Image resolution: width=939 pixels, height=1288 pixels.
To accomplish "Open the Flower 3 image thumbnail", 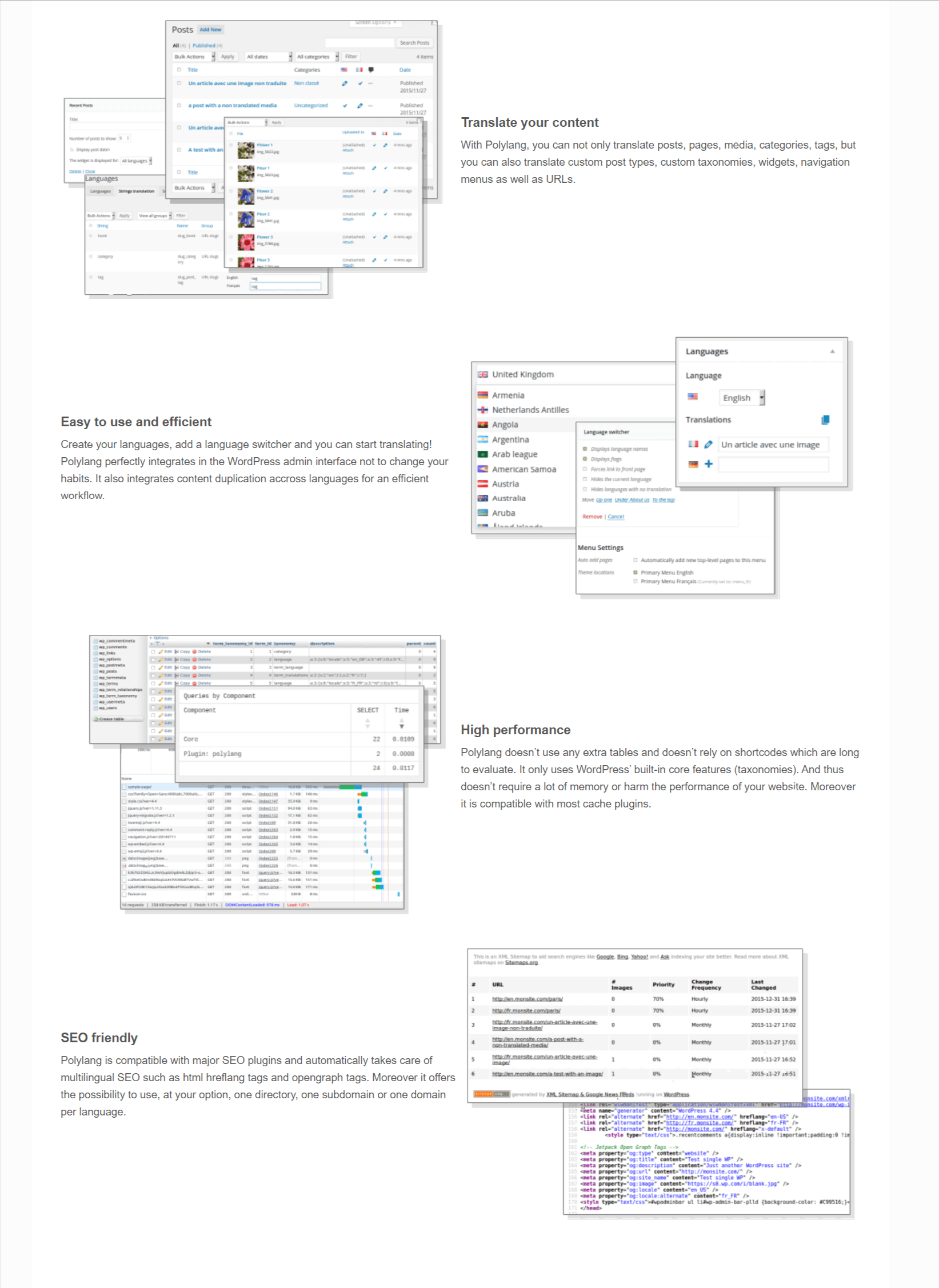I will click(x=246, y=242).
